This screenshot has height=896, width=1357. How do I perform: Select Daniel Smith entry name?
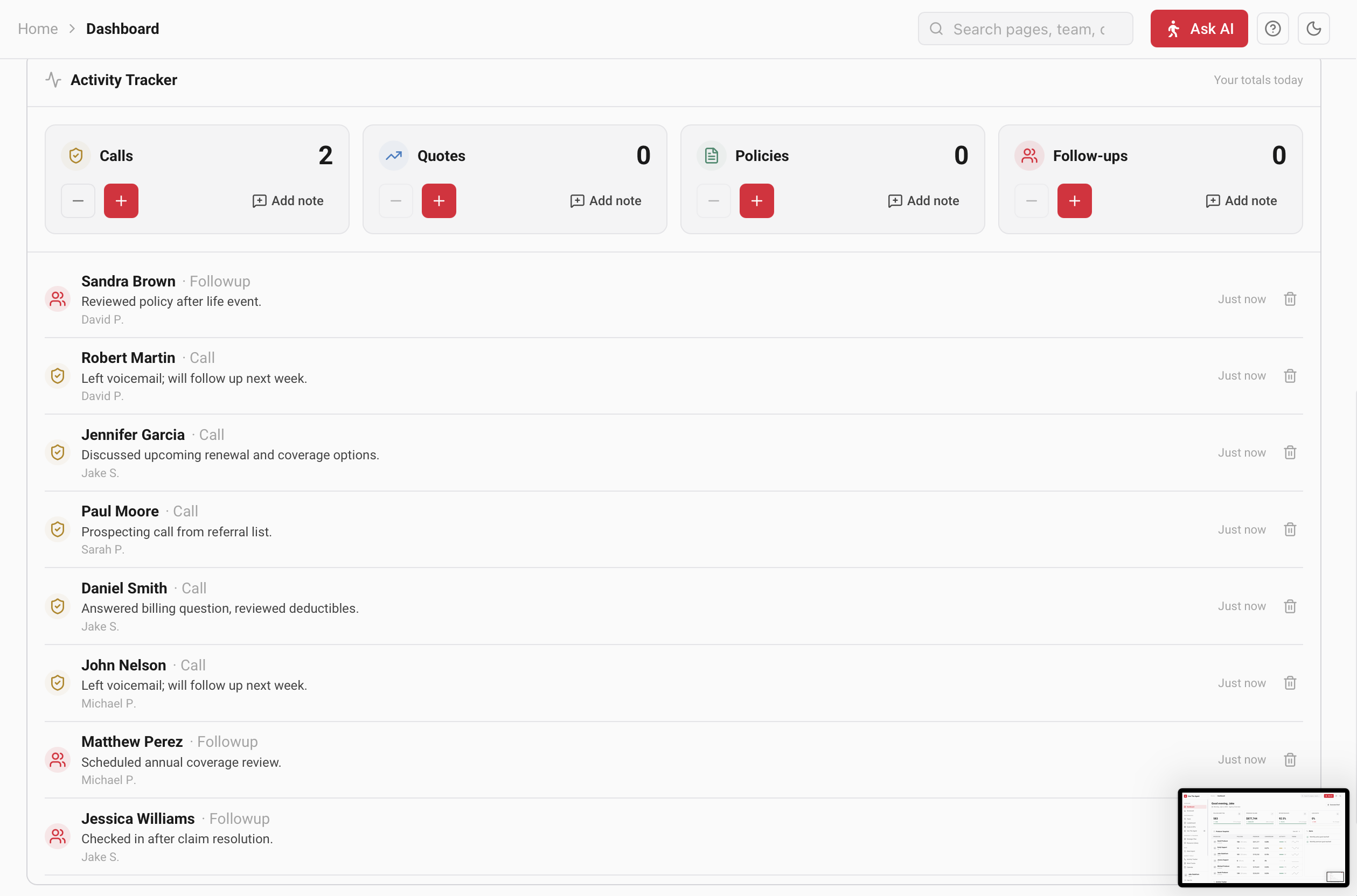(x=124, y=588)
